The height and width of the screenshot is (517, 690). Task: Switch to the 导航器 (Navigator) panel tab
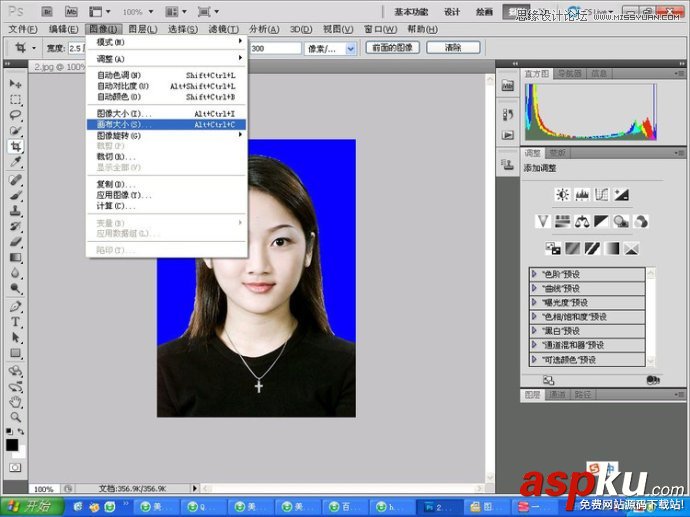pyautogui.click(x=569, y=73)
